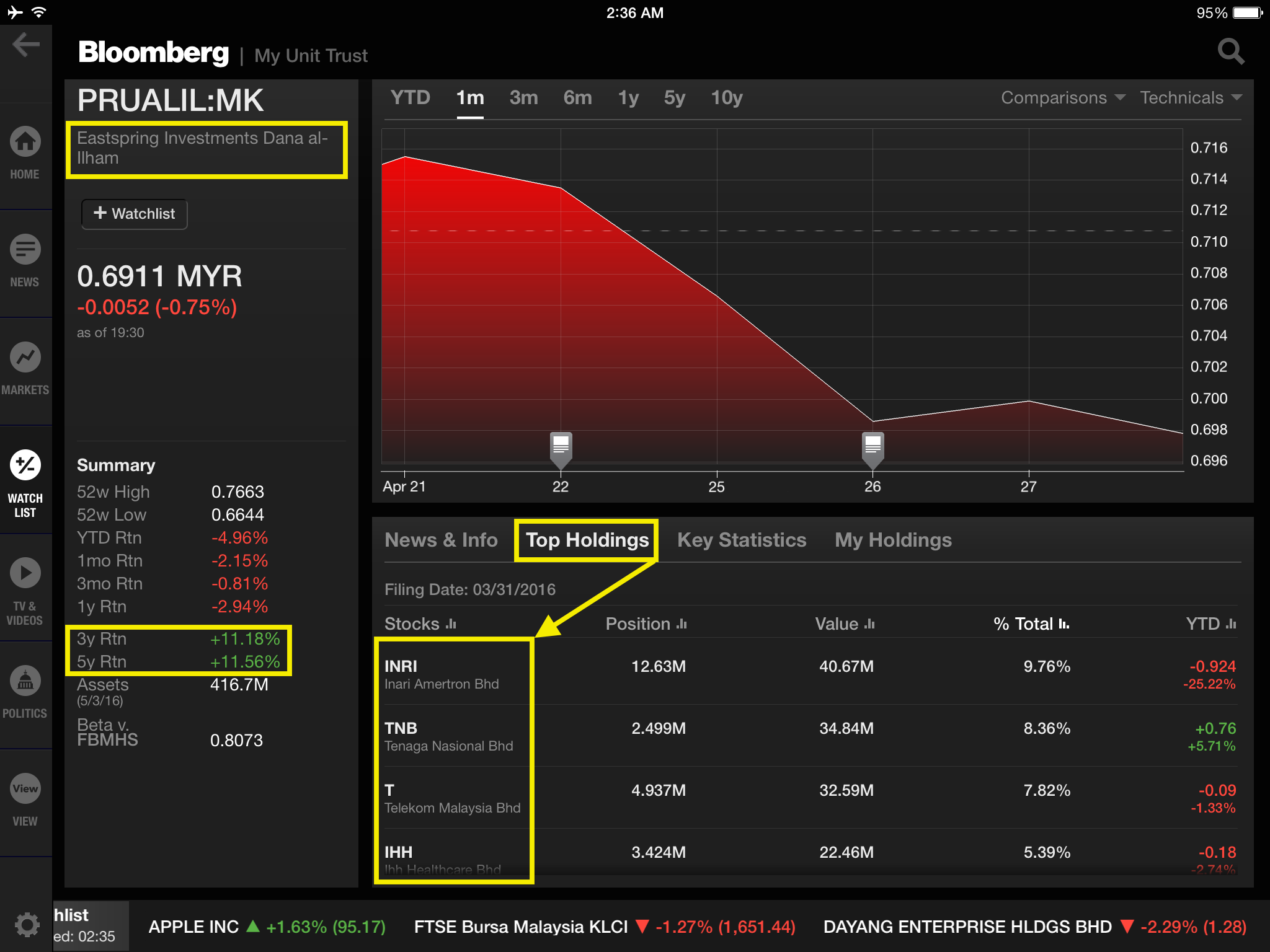Expand the Technicals dropdown
The image size is (1270, 952).
click(1190, 98)
